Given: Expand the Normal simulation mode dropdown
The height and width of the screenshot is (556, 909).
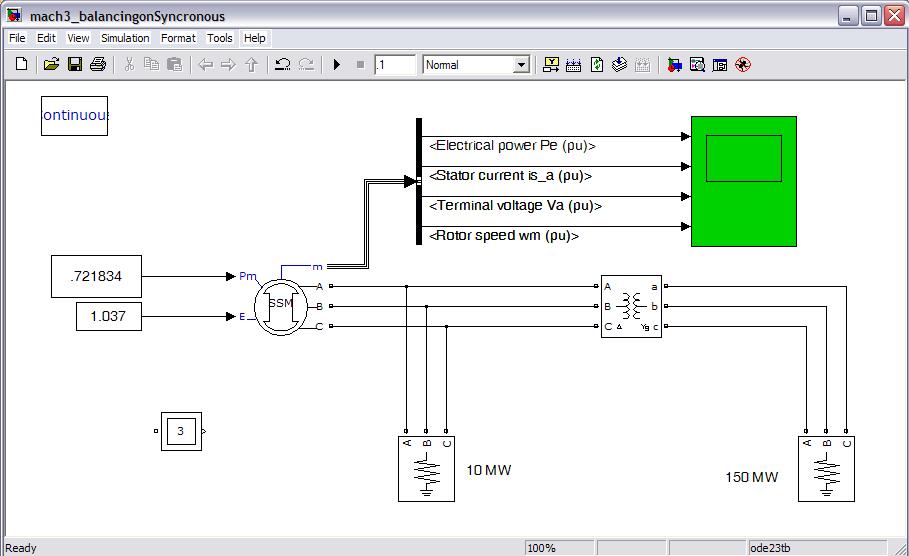Looking at the screenshot, I should [x=521, y=65].
